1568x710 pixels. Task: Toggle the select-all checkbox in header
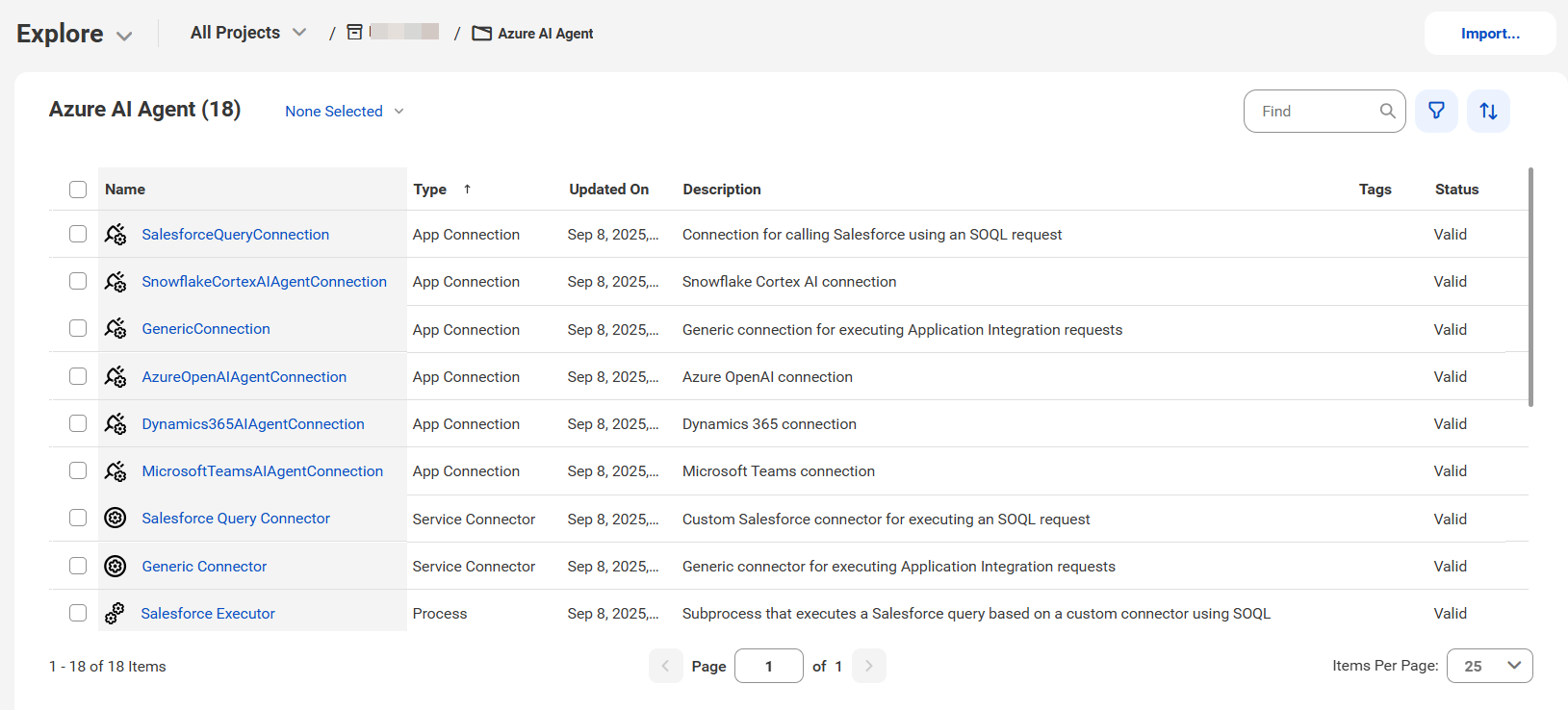tap(78, 190)
